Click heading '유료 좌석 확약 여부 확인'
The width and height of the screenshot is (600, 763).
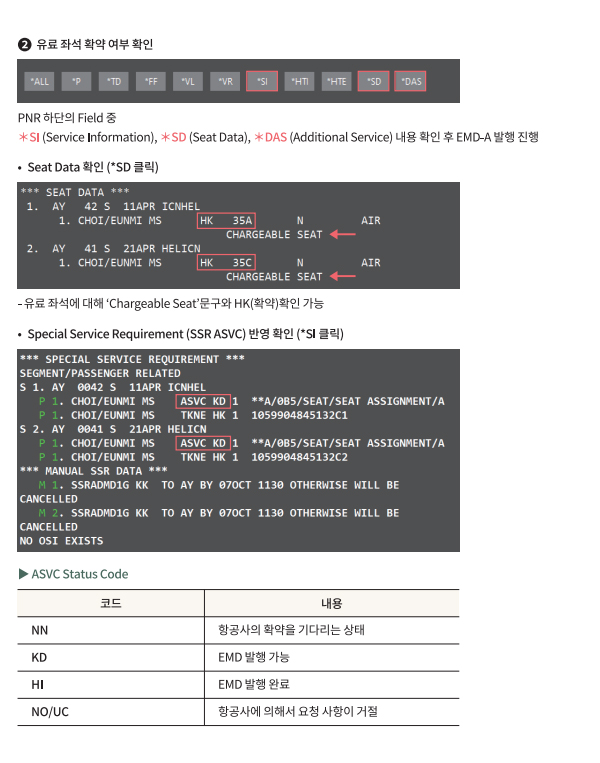pos(95,44)
